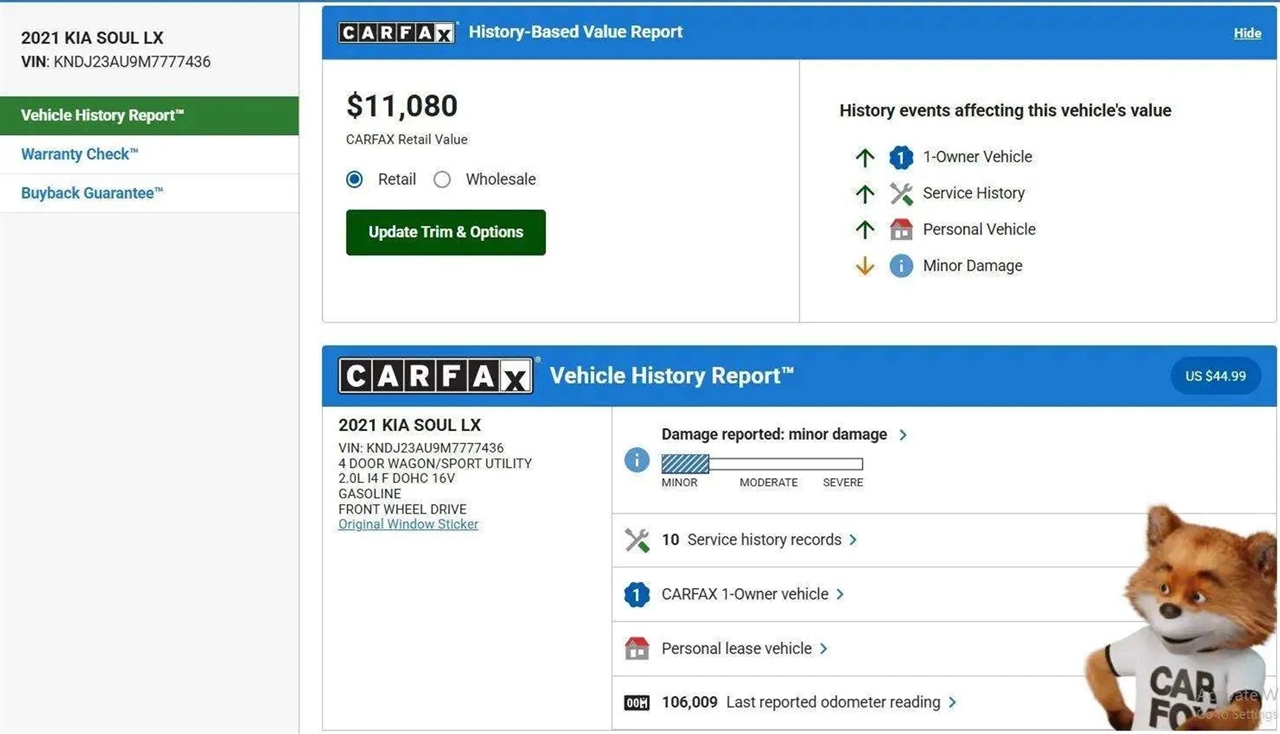Open the Original Window Sticker link
Image resolution: width=1280 pixels, height=734 pixels.
point(408,524)
